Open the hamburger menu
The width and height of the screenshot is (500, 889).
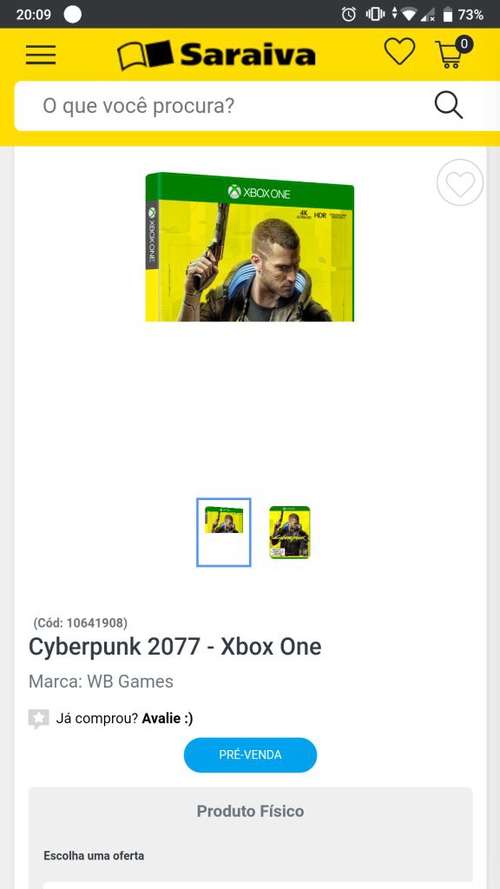pos(41,55)
